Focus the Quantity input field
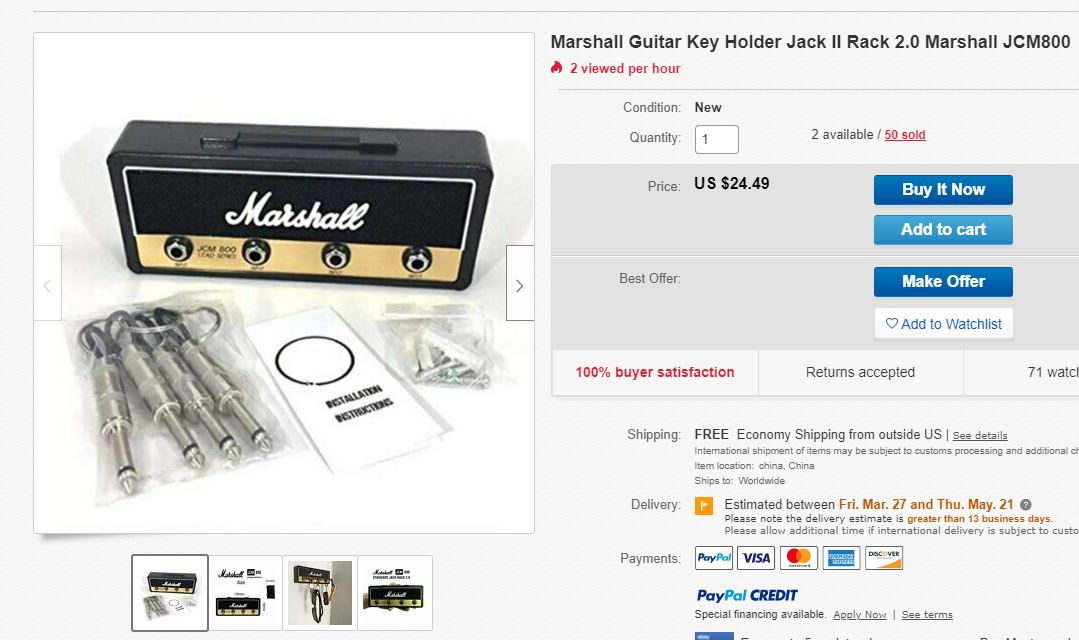This screenshot has width=1079, height=640. pos(716,139)
